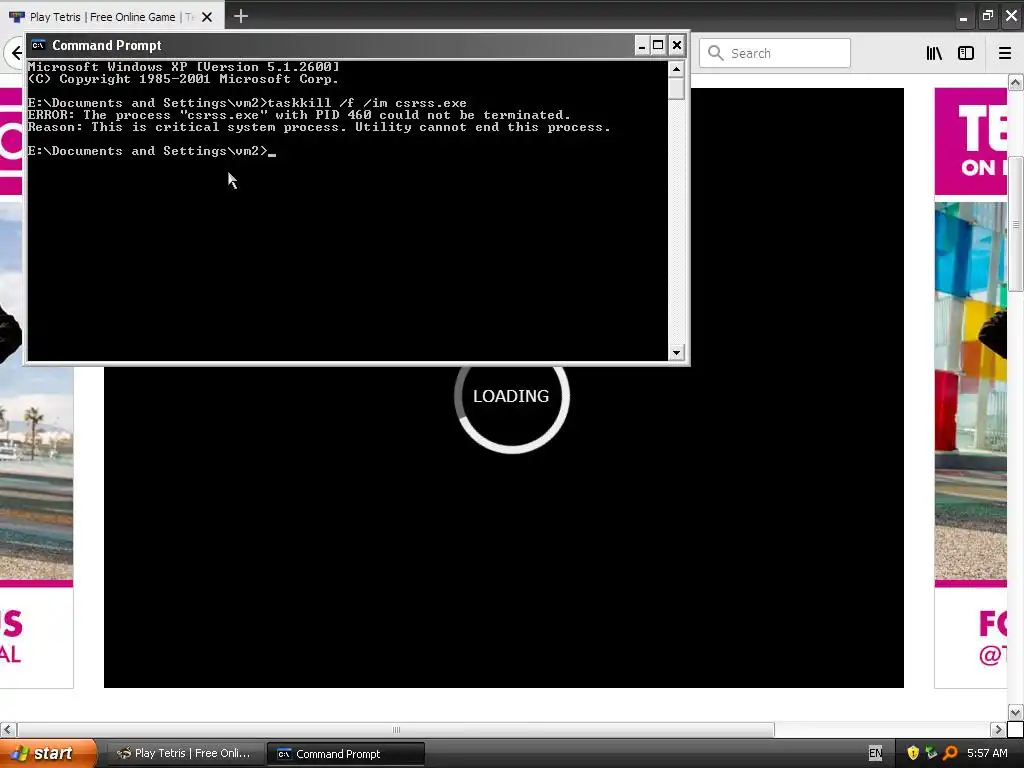Viewport: 1024px width, 768px height.
Task: Click browser page scroll down arrow
Action: click(x=1015, y=712)
